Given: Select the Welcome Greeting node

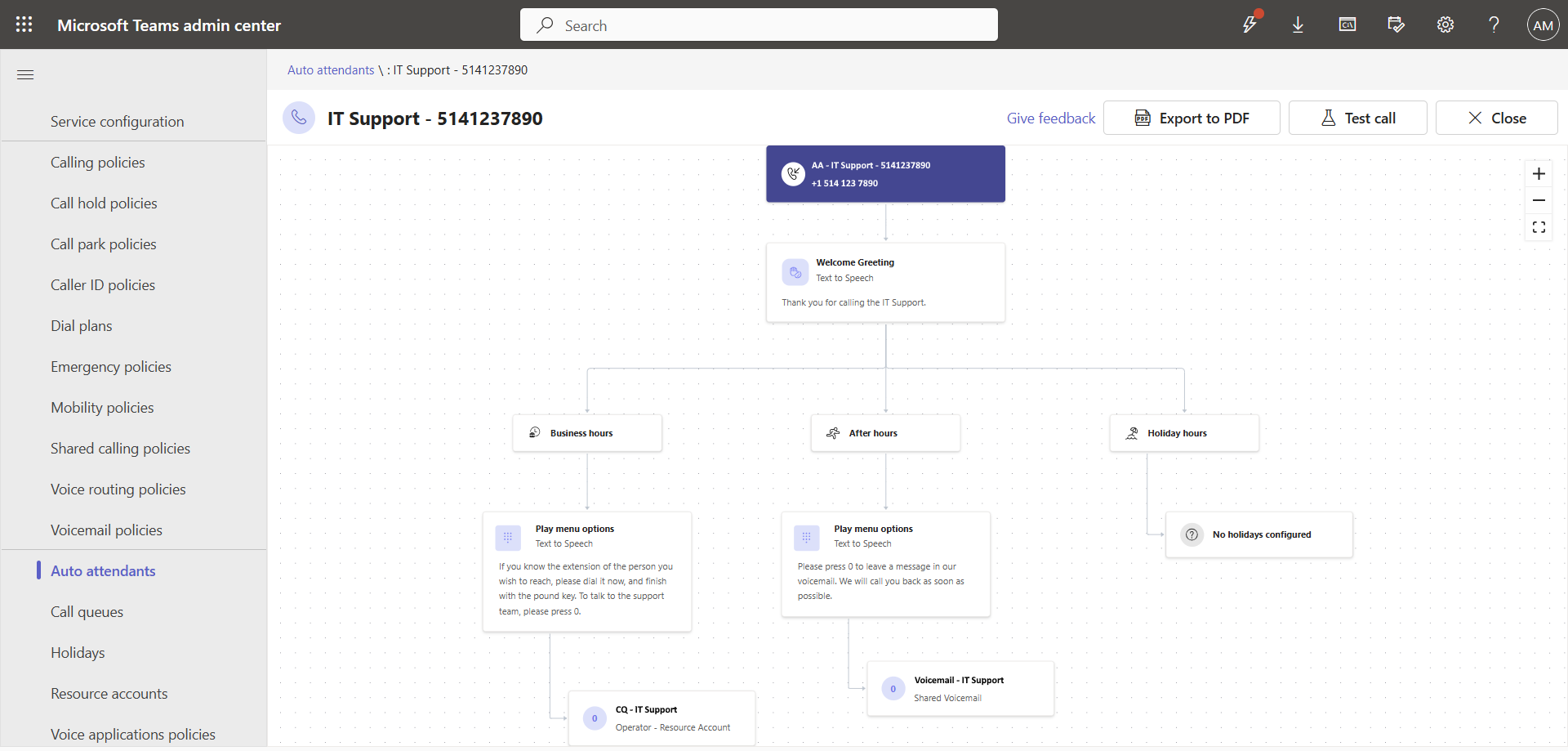Looking at the screenshot, I should coord(885,282).
